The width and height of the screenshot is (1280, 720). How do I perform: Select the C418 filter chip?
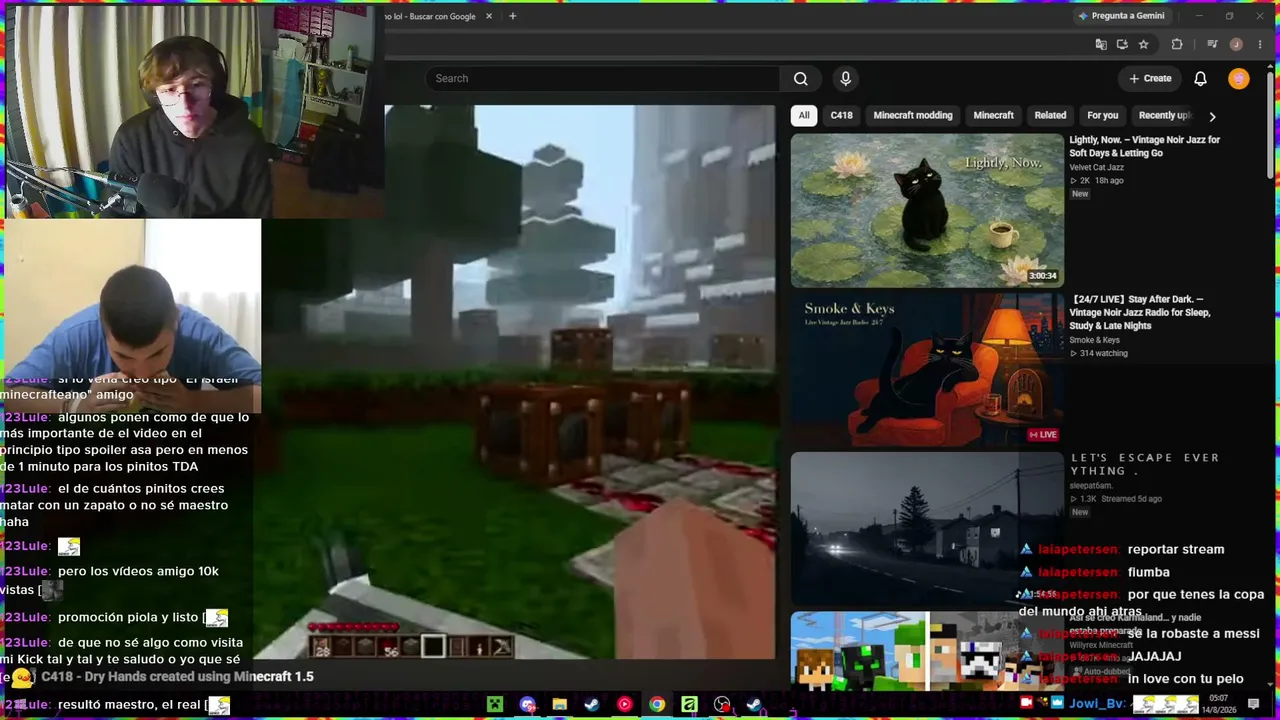pos(842,115)
